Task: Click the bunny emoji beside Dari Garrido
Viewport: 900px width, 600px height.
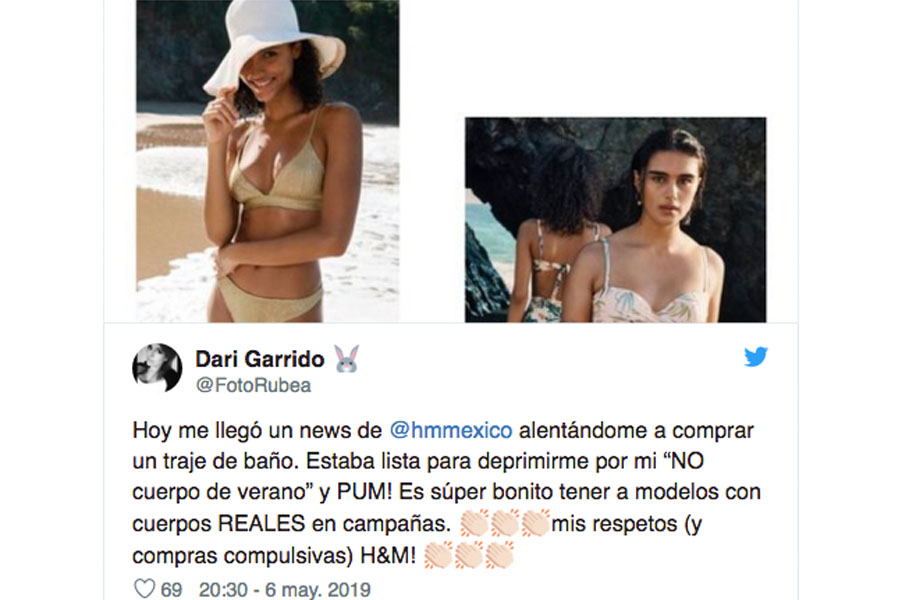Action: pyautogui.click(x=347, y=359)
